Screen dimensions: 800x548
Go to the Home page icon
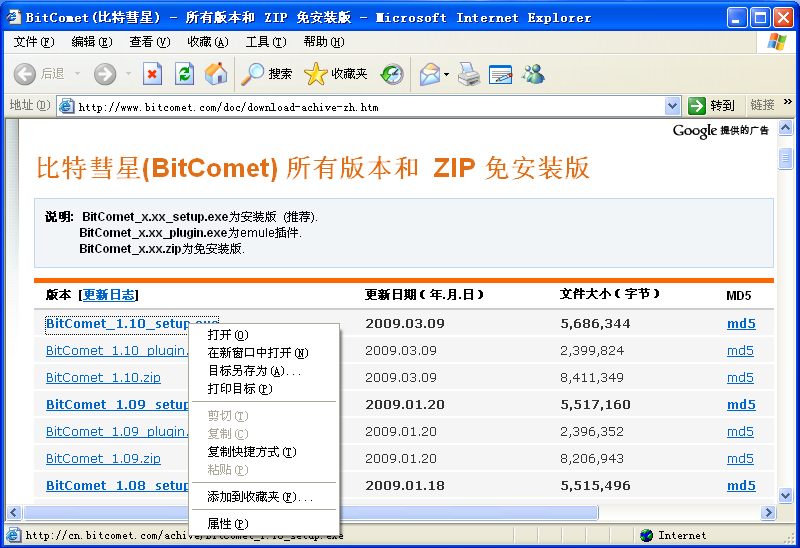click(x=216, y=74)
